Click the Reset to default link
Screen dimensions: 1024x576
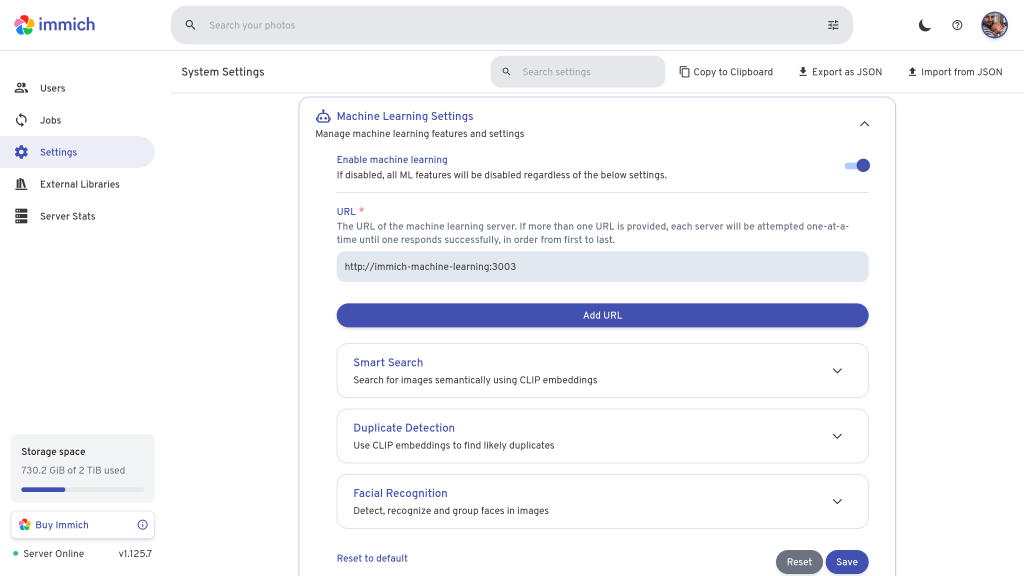(x=372, y=558)
